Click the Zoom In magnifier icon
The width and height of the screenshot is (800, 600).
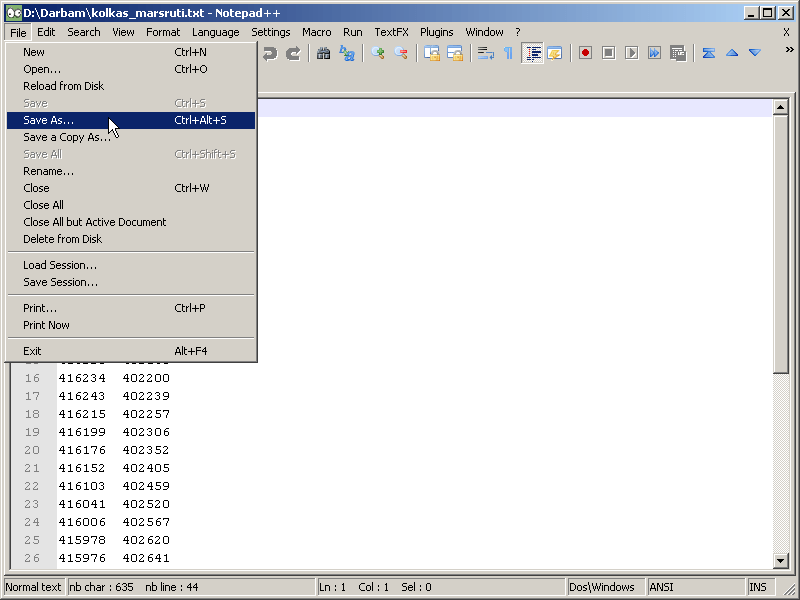(378, 53)
